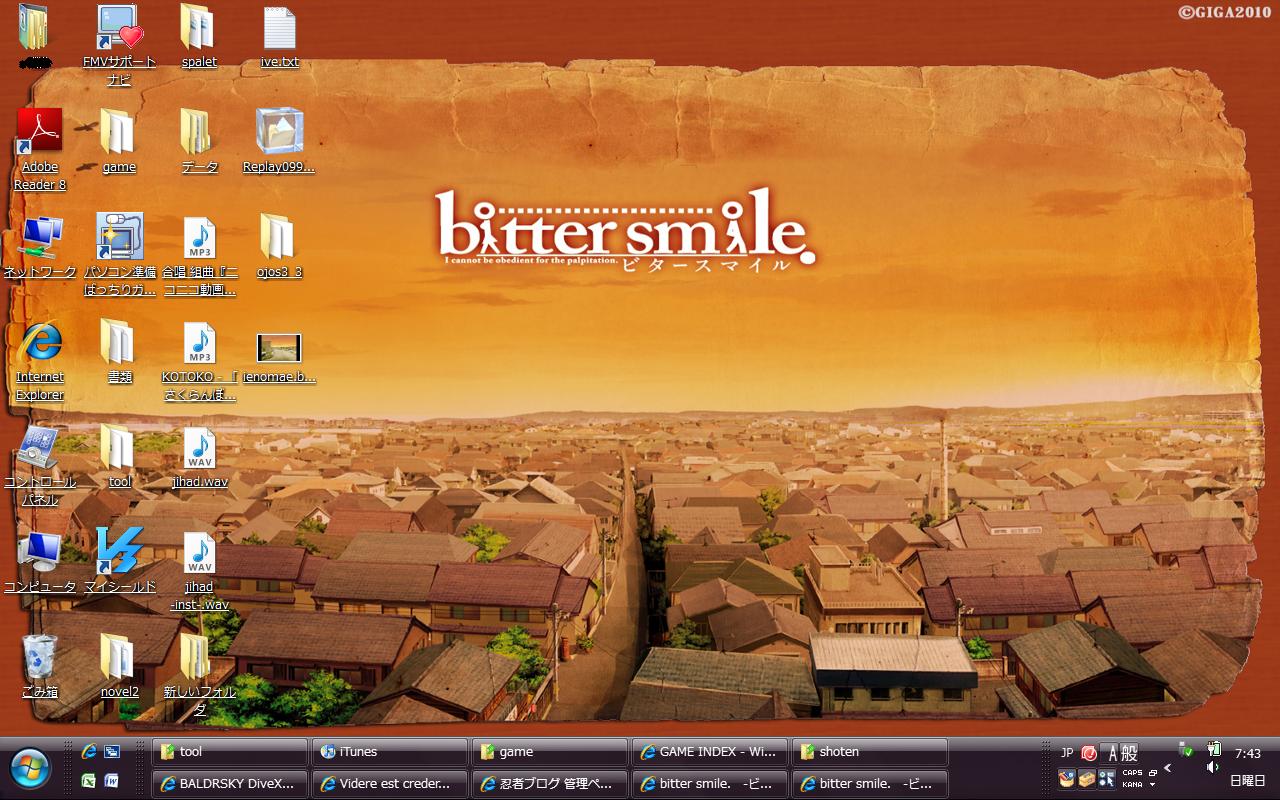This screenshot has width=1280, height=800.
Task: Open the novel2 folder
Action: pos(119,666)
